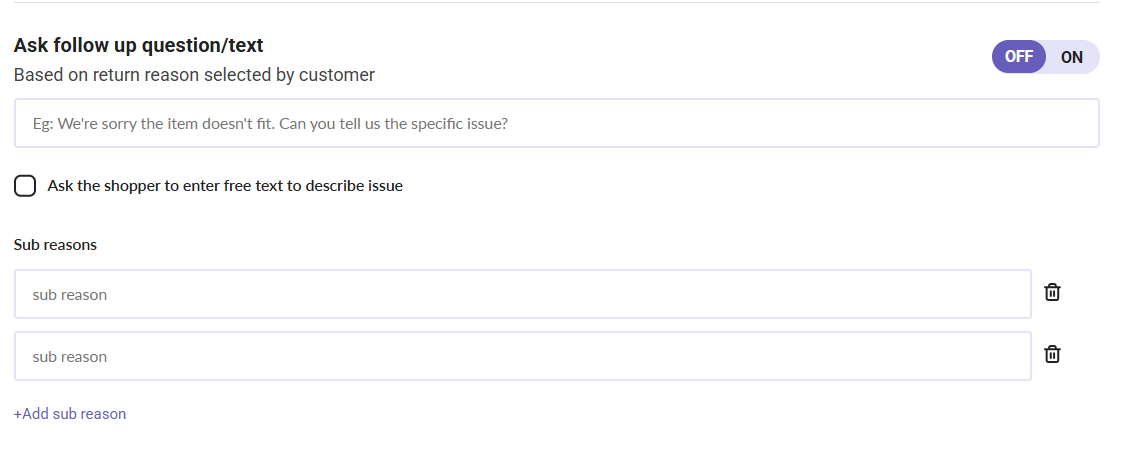
Task: Focus the first sub reason input
Action: pyautogui.click(x=522, y=295)
